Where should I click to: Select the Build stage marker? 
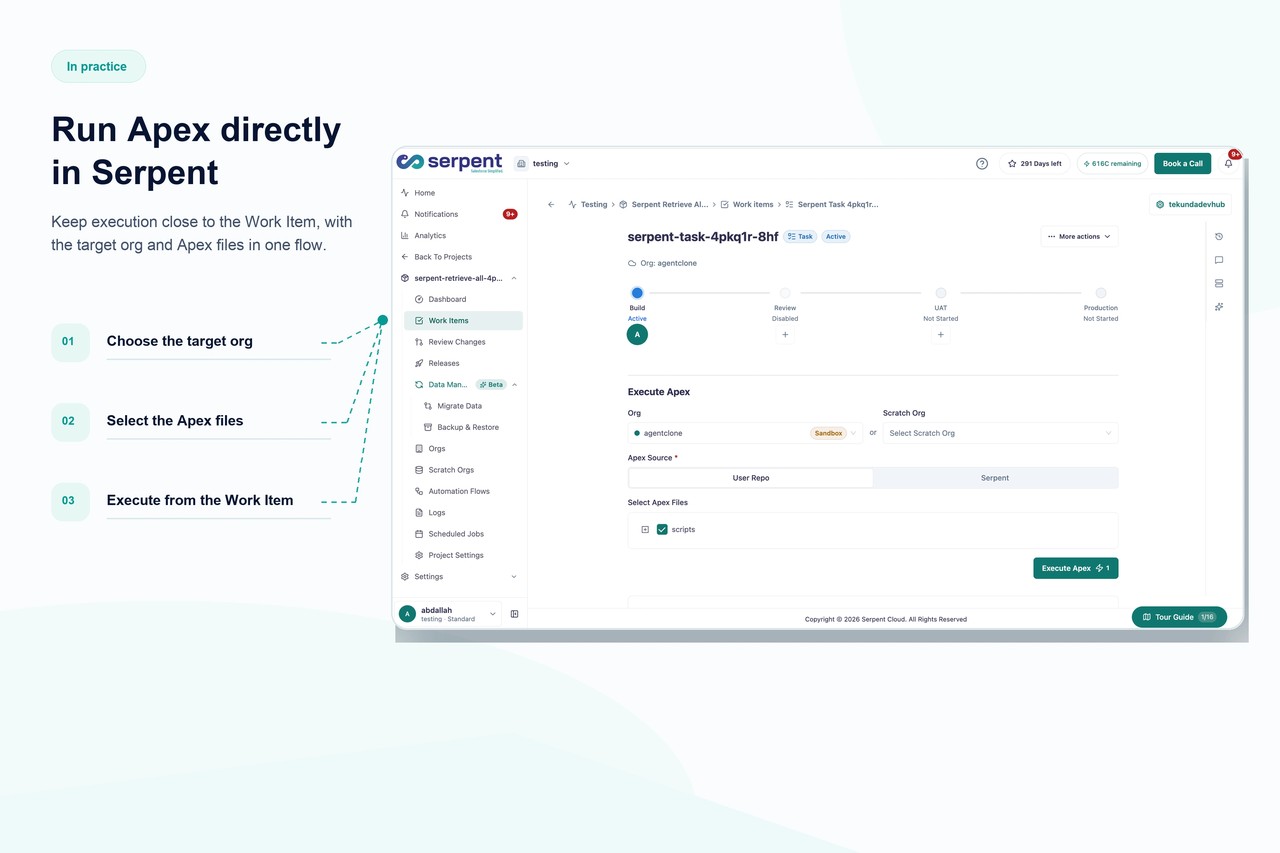coord(637,293)
